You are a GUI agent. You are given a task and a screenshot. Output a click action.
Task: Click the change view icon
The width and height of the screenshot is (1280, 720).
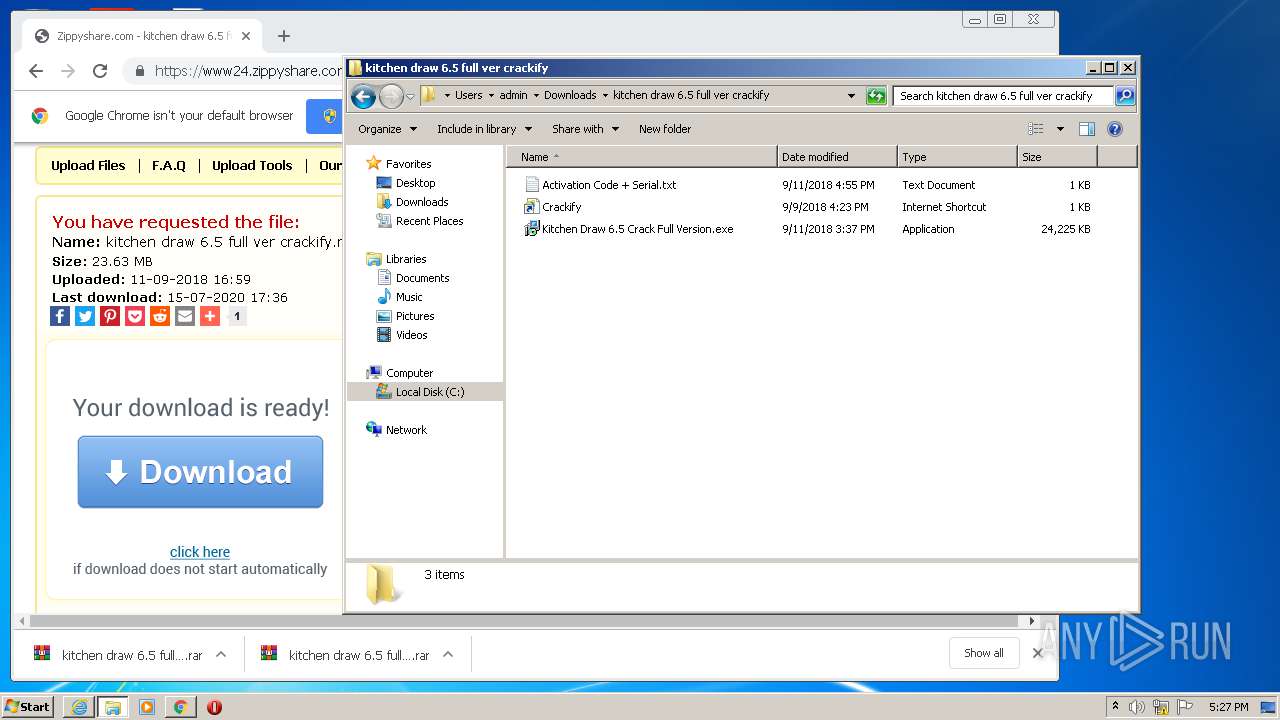1036,129
